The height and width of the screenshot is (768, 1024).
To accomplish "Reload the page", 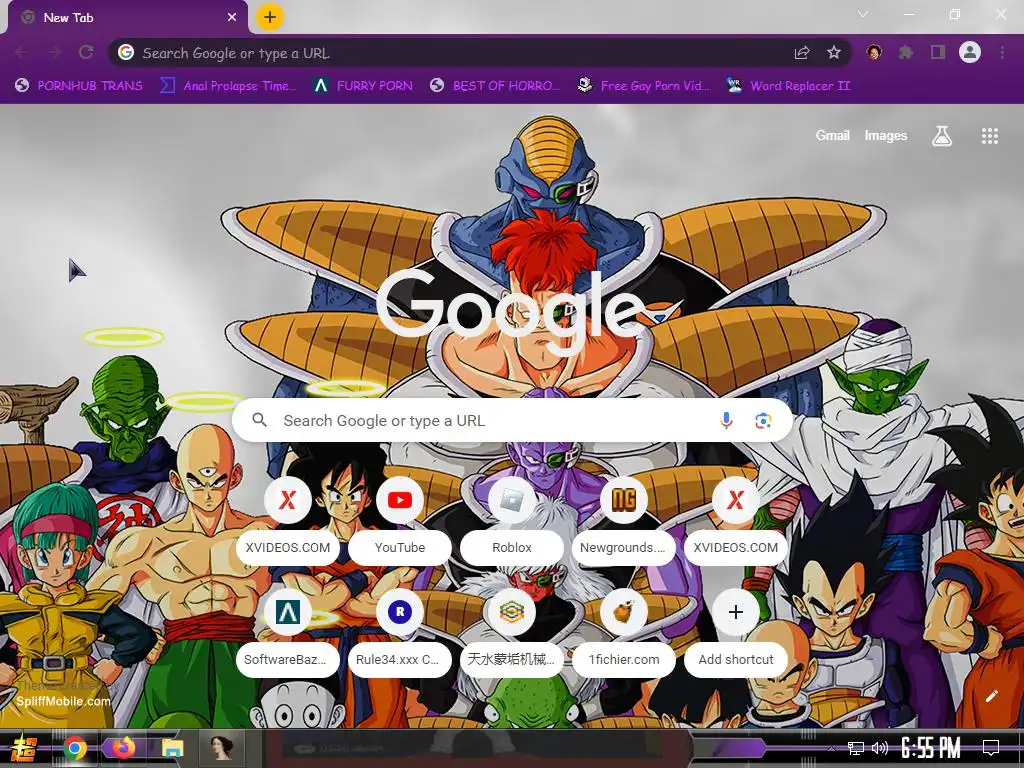I will click(x=86, y=52).
